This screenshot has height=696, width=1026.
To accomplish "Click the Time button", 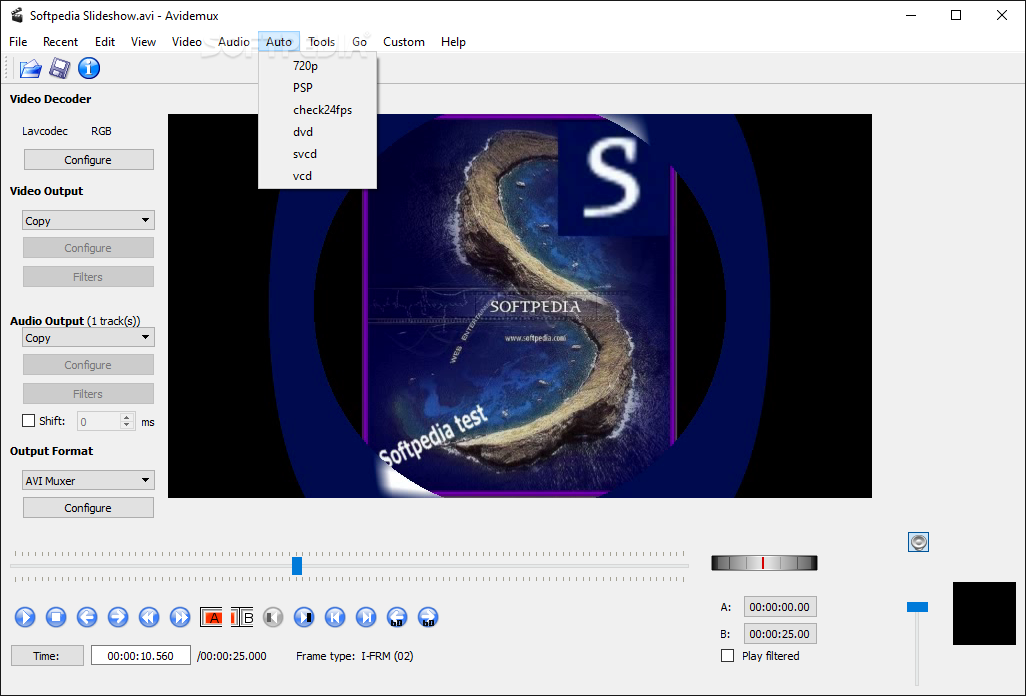I will (47, 655).
